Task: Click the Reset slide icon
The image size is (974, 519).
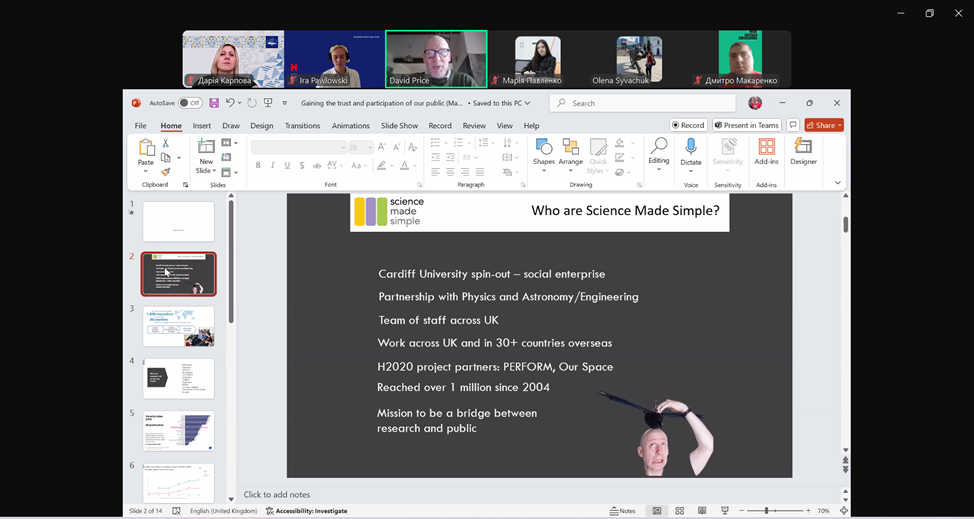Action: tap(226, 158)
